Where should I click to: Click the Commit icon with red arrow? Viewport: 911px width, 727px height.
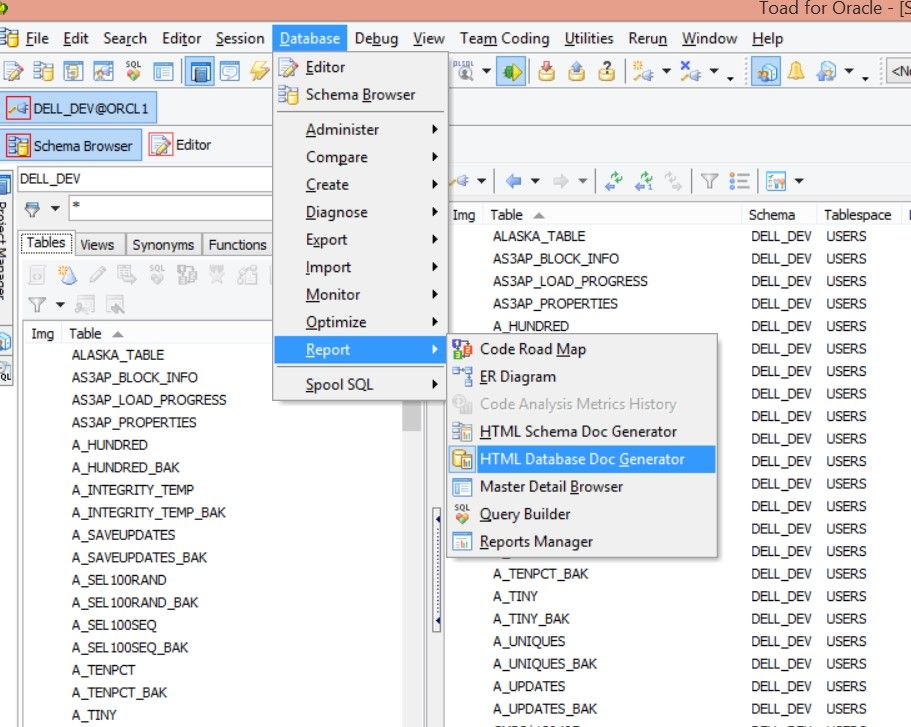pyautogui.click(x=546, y=71)
